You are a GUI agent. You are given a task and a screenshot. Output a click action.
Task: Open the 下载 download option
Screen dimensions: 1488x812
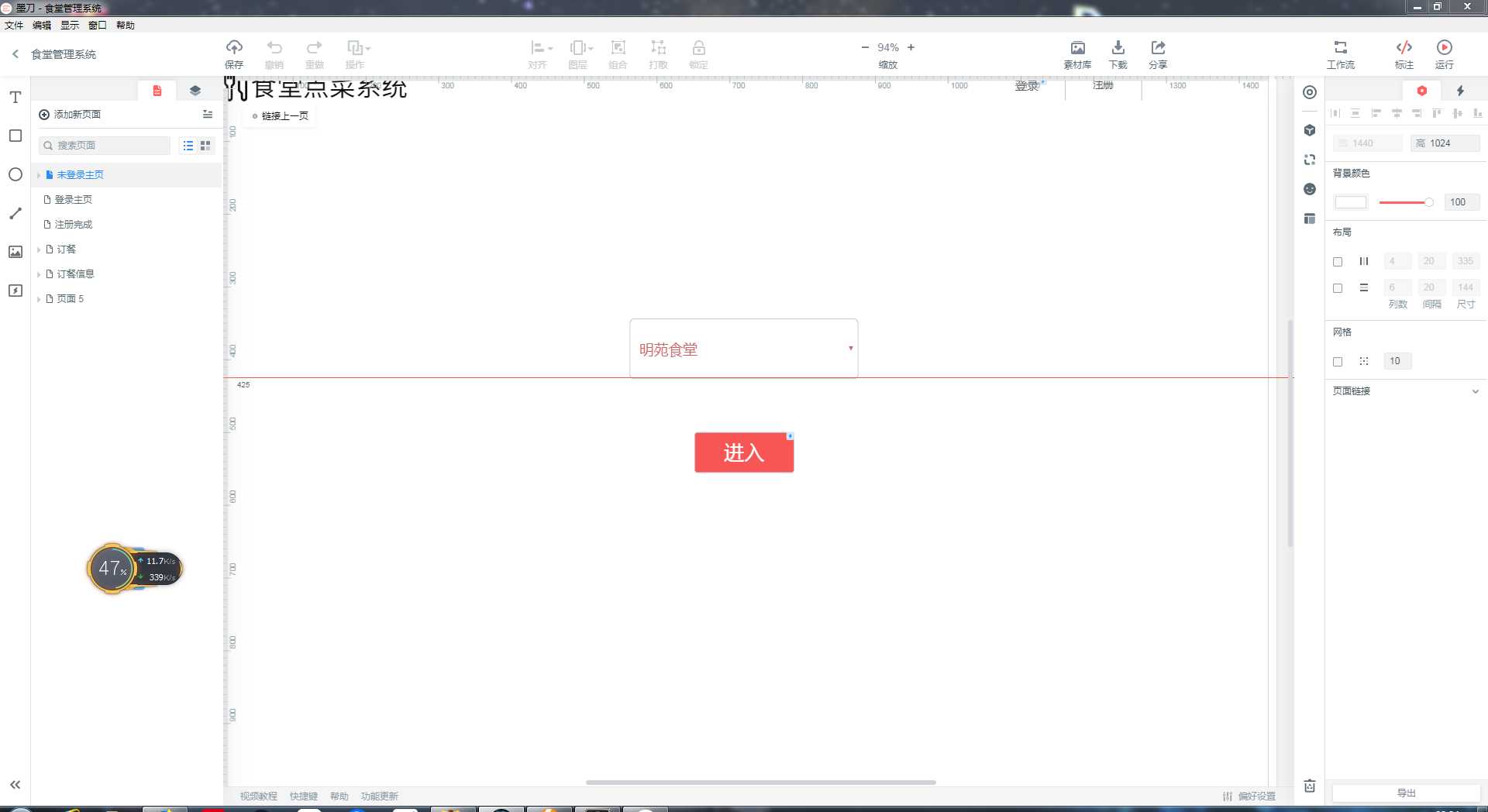[1118, 54]
